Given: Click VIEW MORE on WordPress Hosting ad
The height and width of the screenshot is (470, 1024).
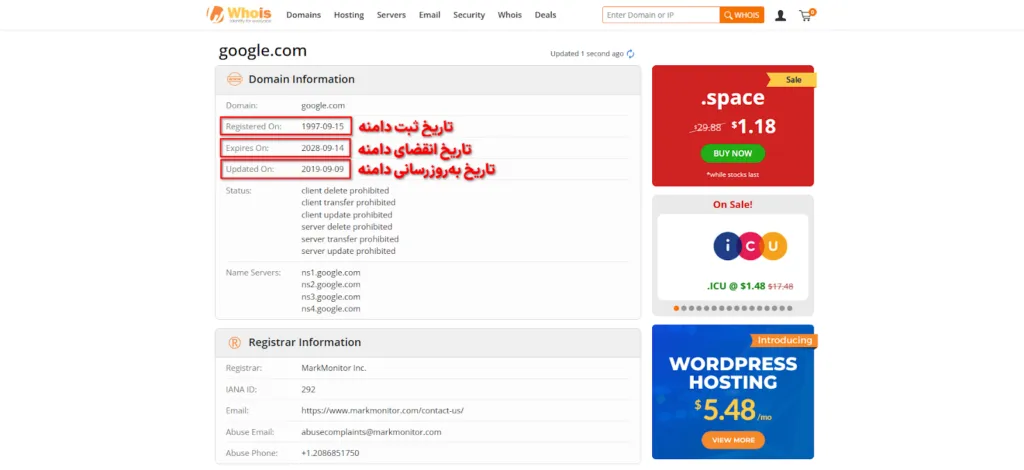Looking at the screenshot, I should click(x=733, y=440).
